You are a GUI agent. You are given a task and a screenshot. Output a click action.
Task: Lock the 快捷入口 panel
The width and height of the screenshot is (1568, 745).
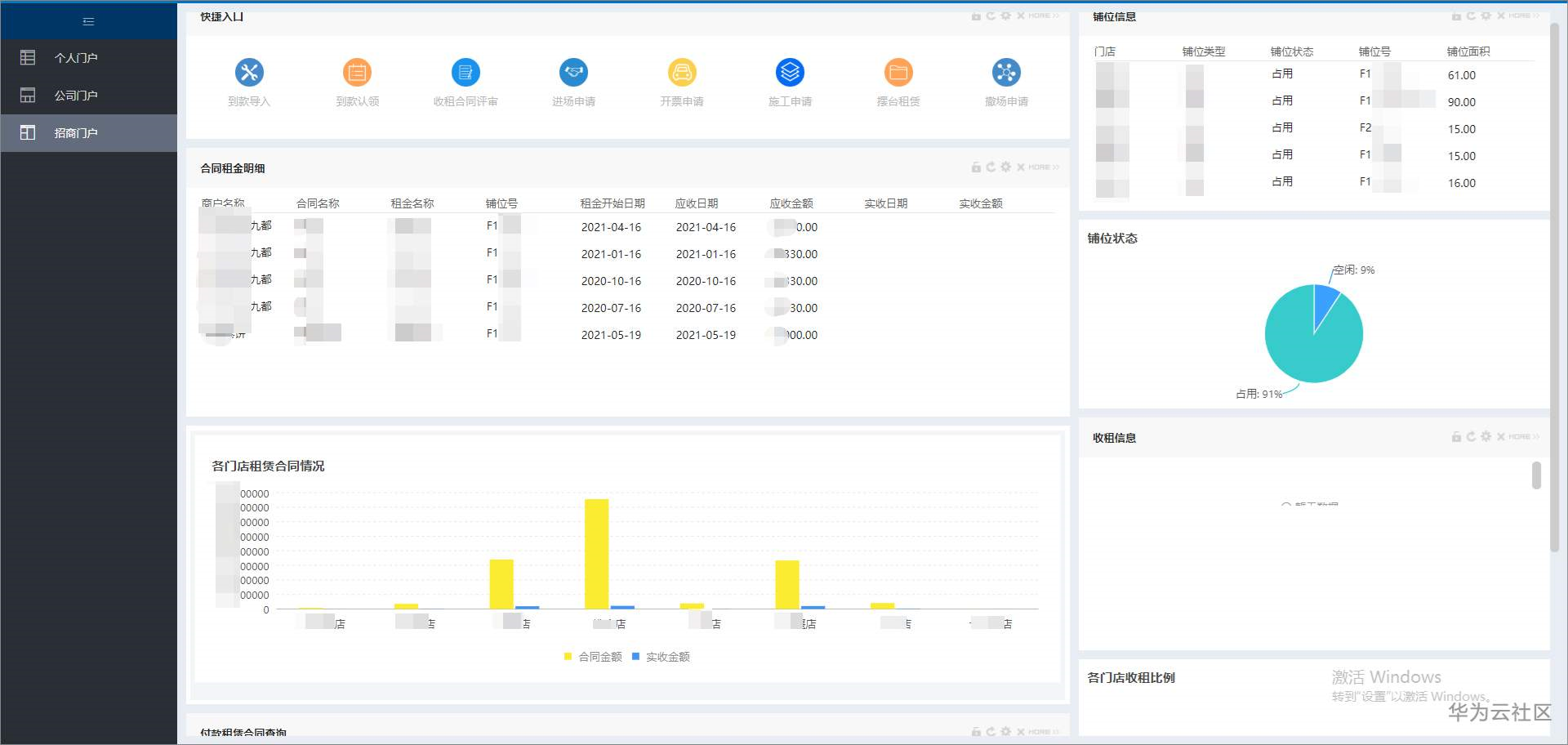976,16
